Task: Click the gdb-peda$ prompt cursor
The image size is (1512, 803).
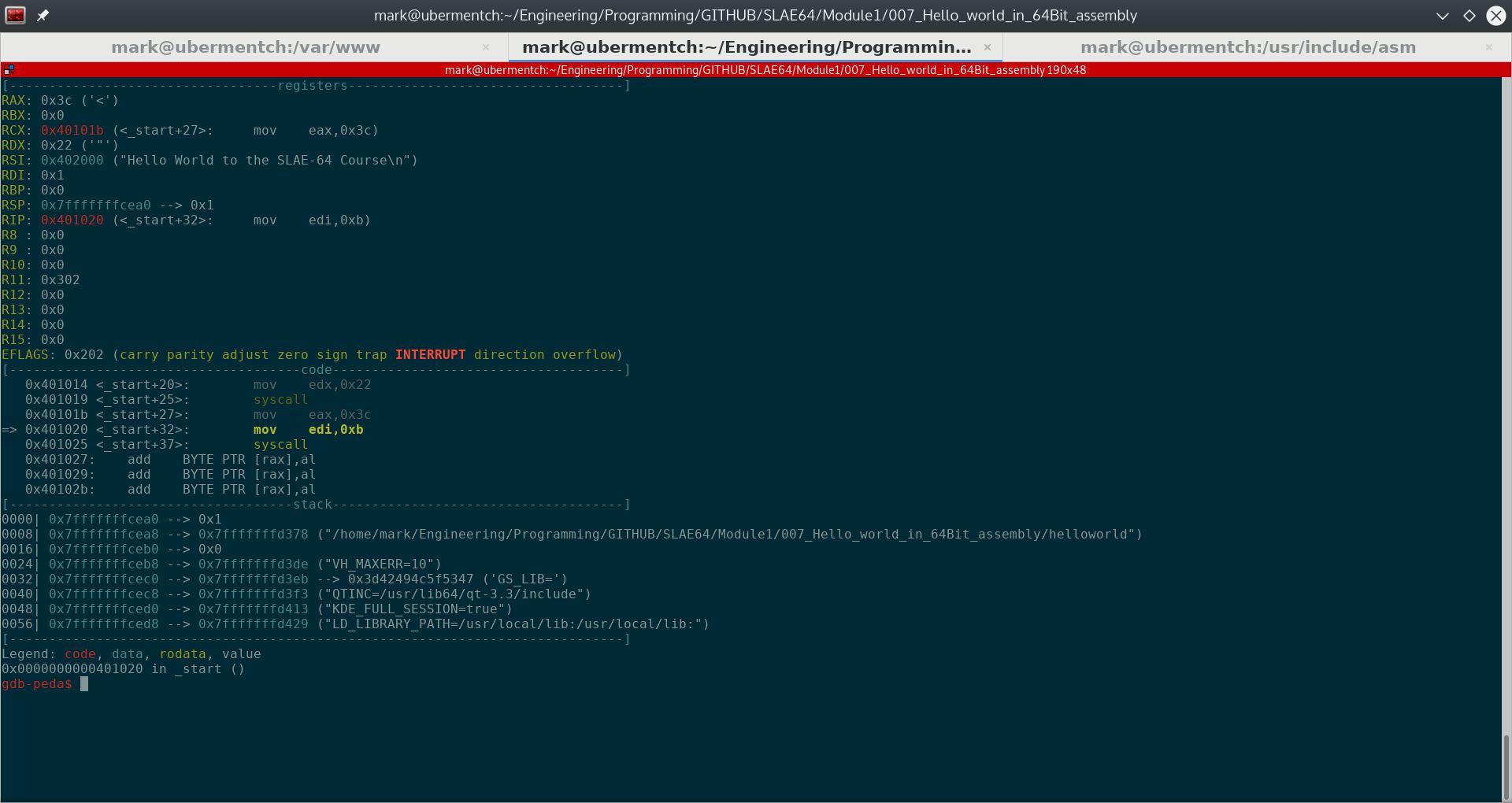Action: point(84,684)
